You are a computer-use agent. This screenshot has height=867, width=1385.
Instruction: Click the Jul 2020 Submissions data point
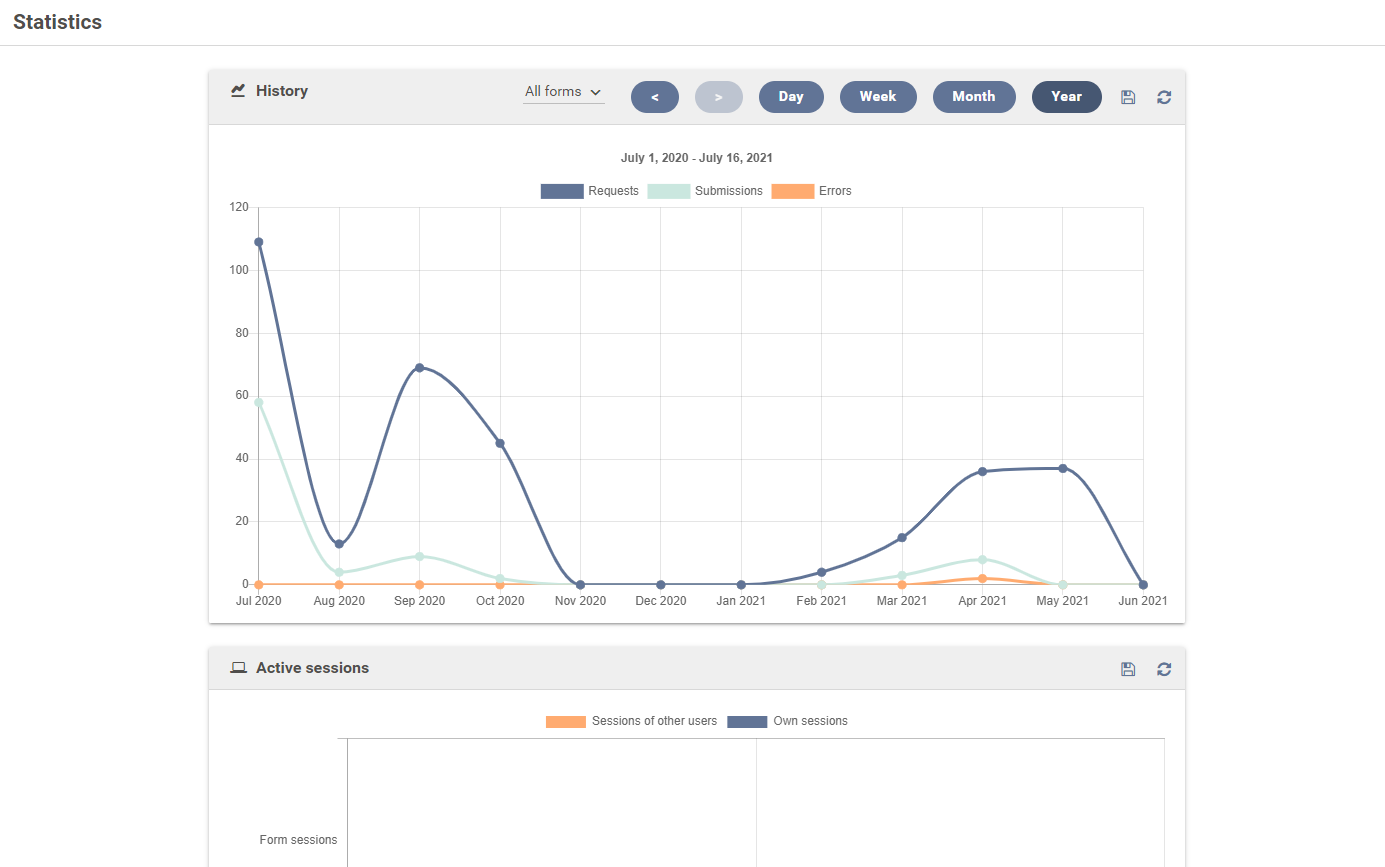[259, 402]
